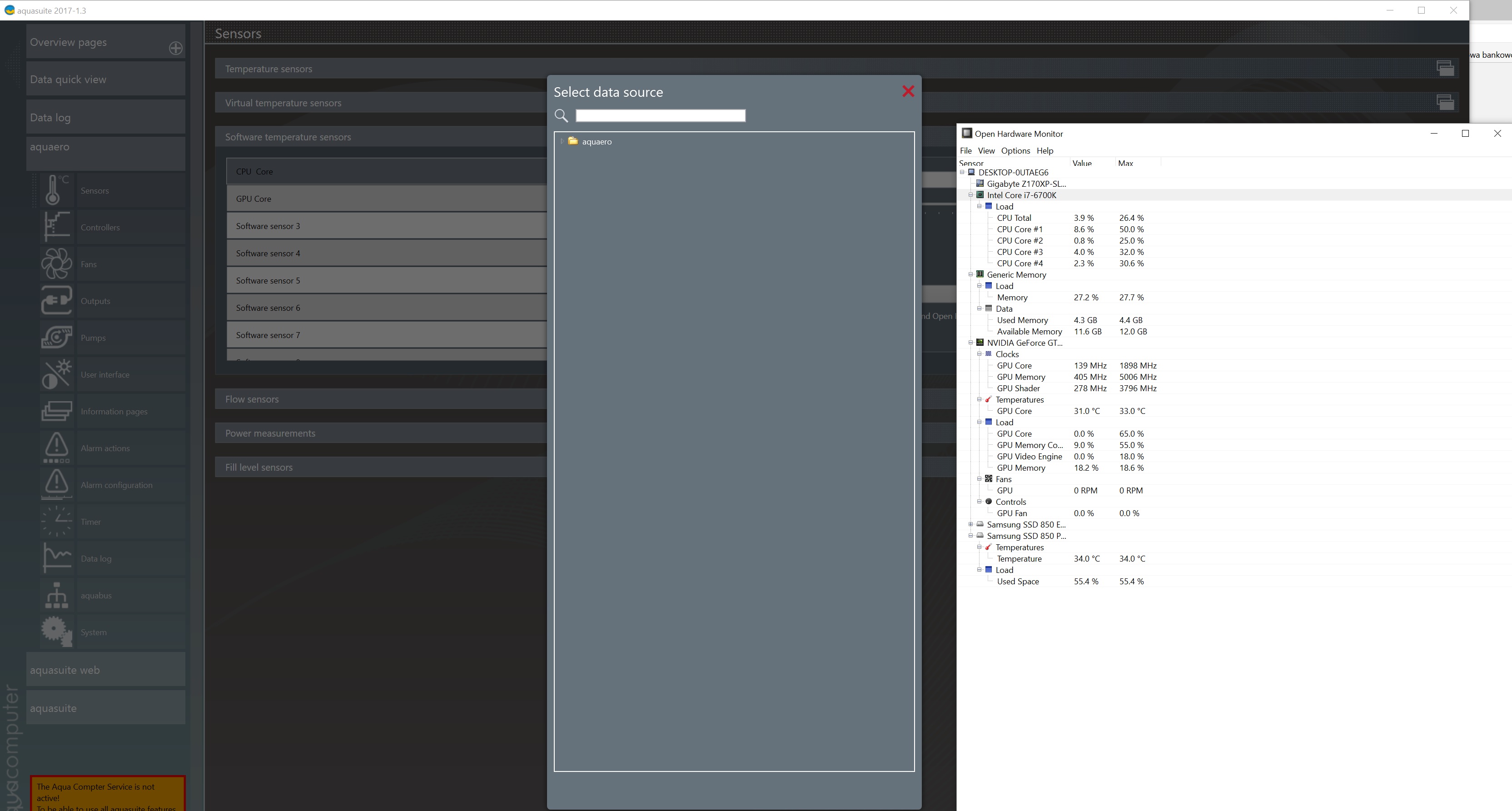1512x811 pixels.
Task: Expand the Samsung SSD 850 E node
Action: (970, 525)
